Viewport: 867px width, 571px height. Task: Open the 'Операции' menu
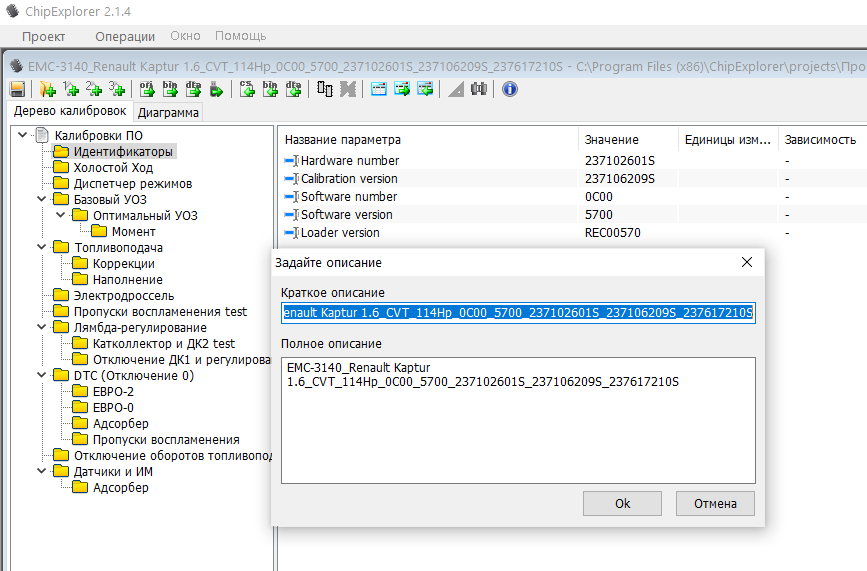click(x=124, y=37)
